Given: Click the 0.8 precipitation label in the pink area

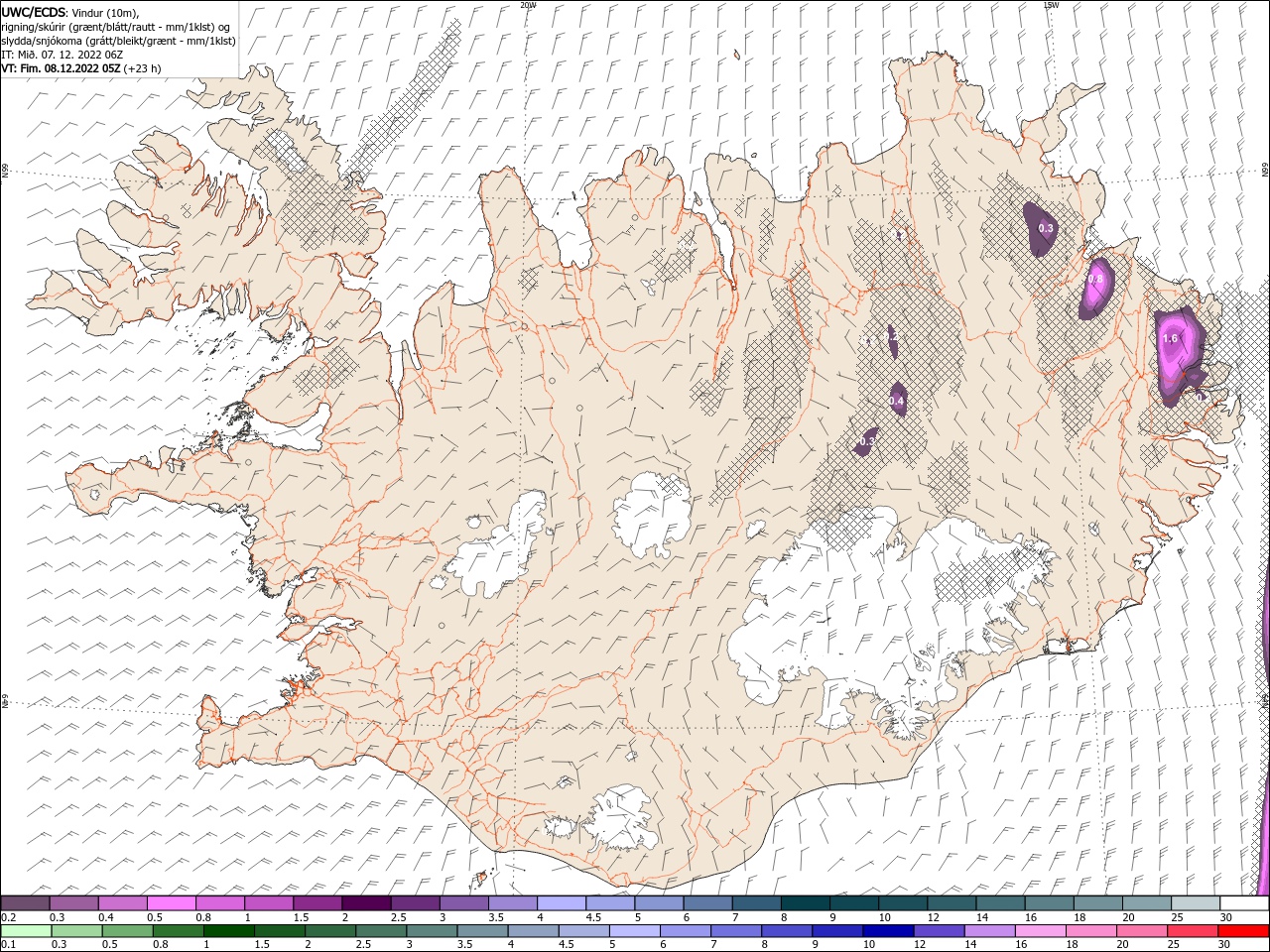Looking at the screenshot, I should [x=1095, y=280].
